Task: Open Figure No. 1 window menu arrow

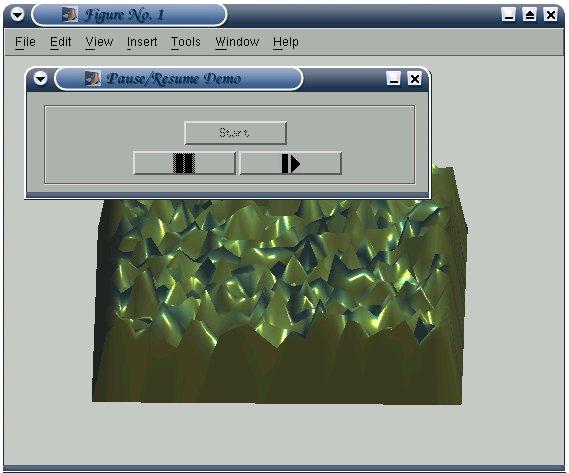Action: [17, 15]
